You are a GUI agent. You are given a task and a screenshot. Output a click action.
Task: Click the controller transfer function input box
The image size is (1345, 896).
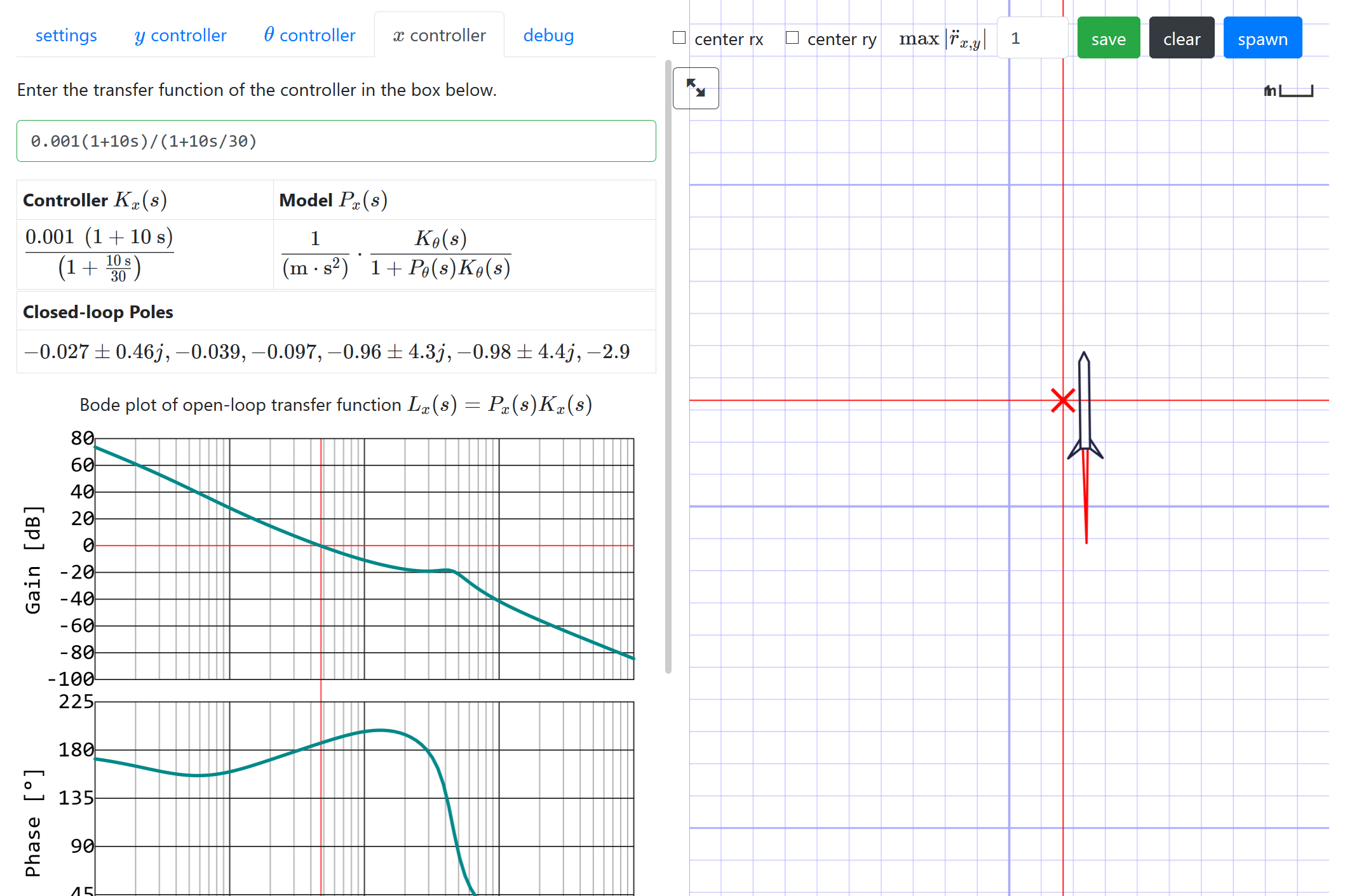[x=336, y=141]
